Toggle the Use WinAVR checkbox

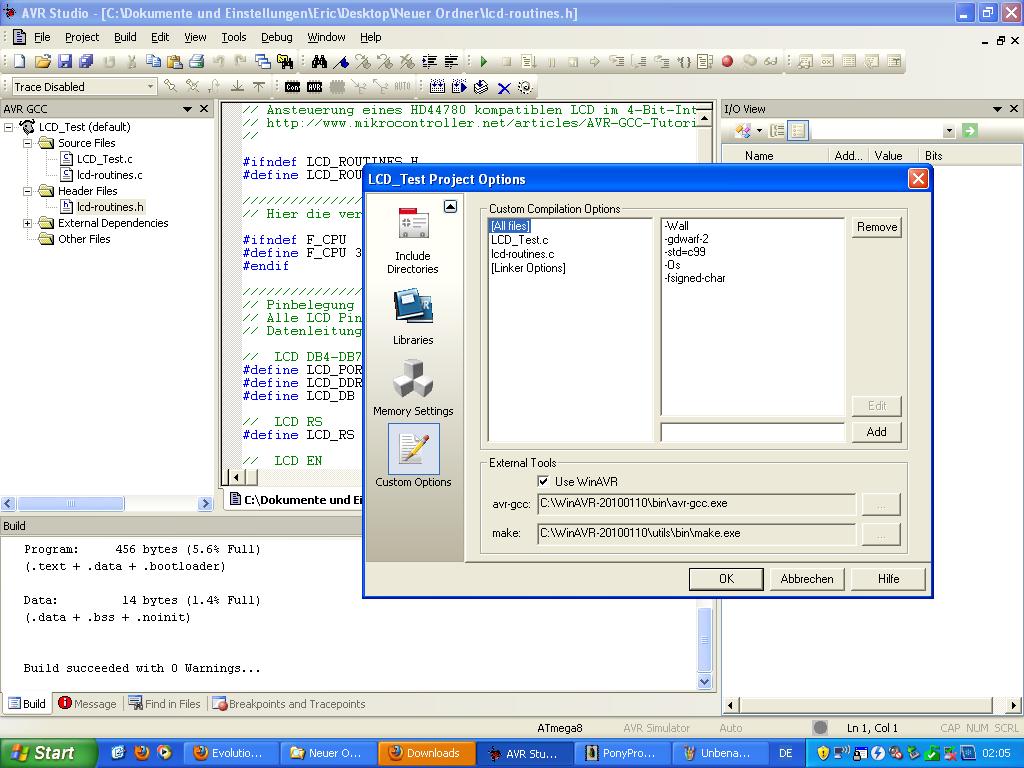coord(543,481)
